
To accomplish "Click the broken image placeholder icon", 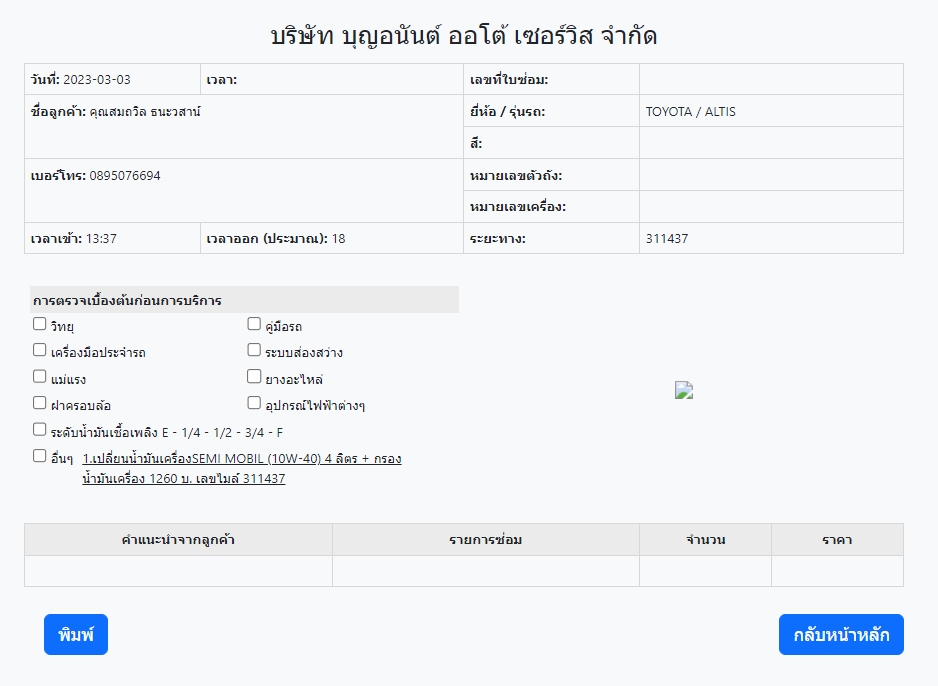I will (x=684, y=391).
